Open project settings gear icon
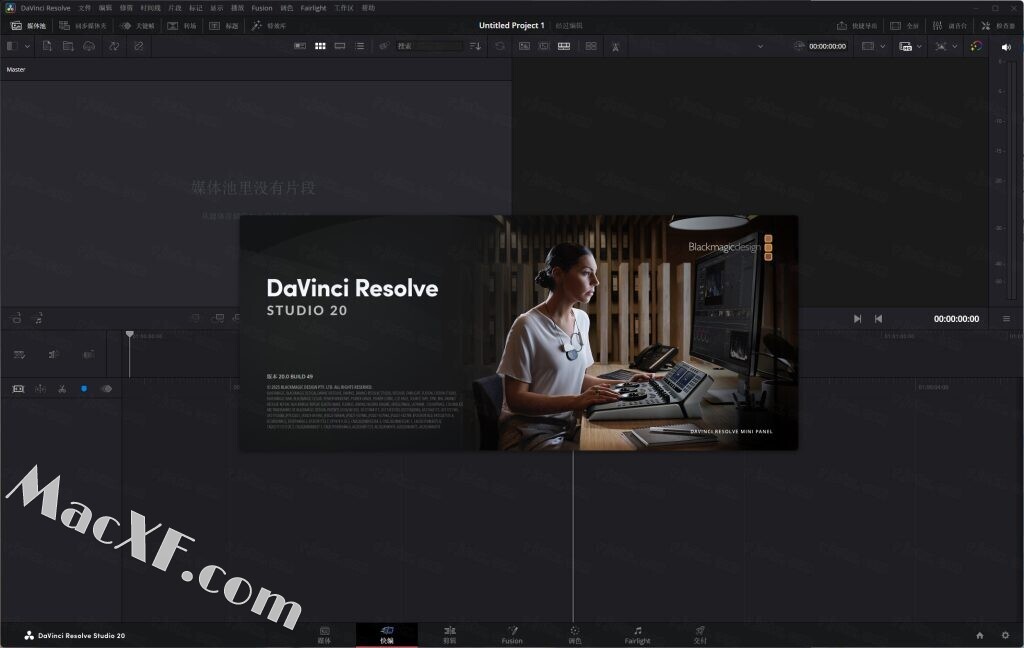The height and width of the screenshot is (648, 1024). click(1006, 635)
